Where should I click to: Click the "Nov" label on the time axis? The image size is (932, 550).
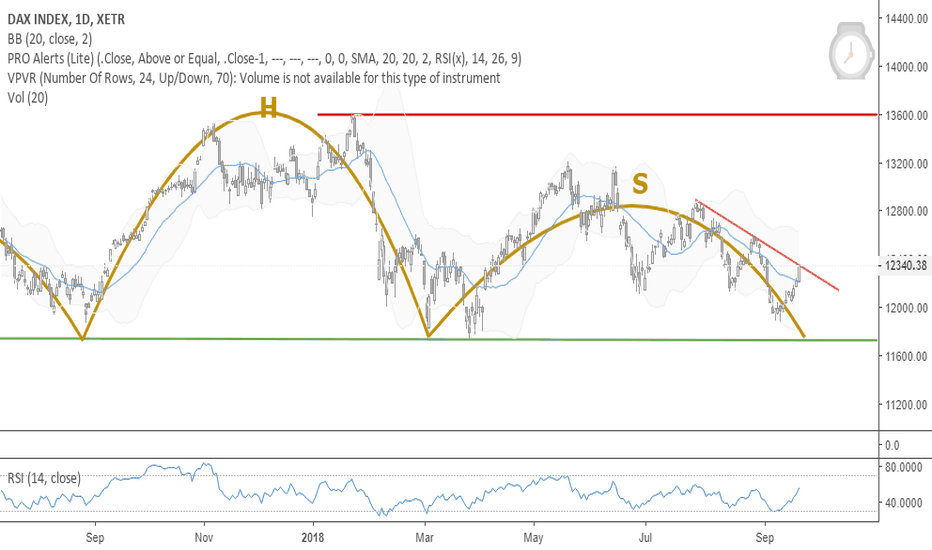coord(204,538)
